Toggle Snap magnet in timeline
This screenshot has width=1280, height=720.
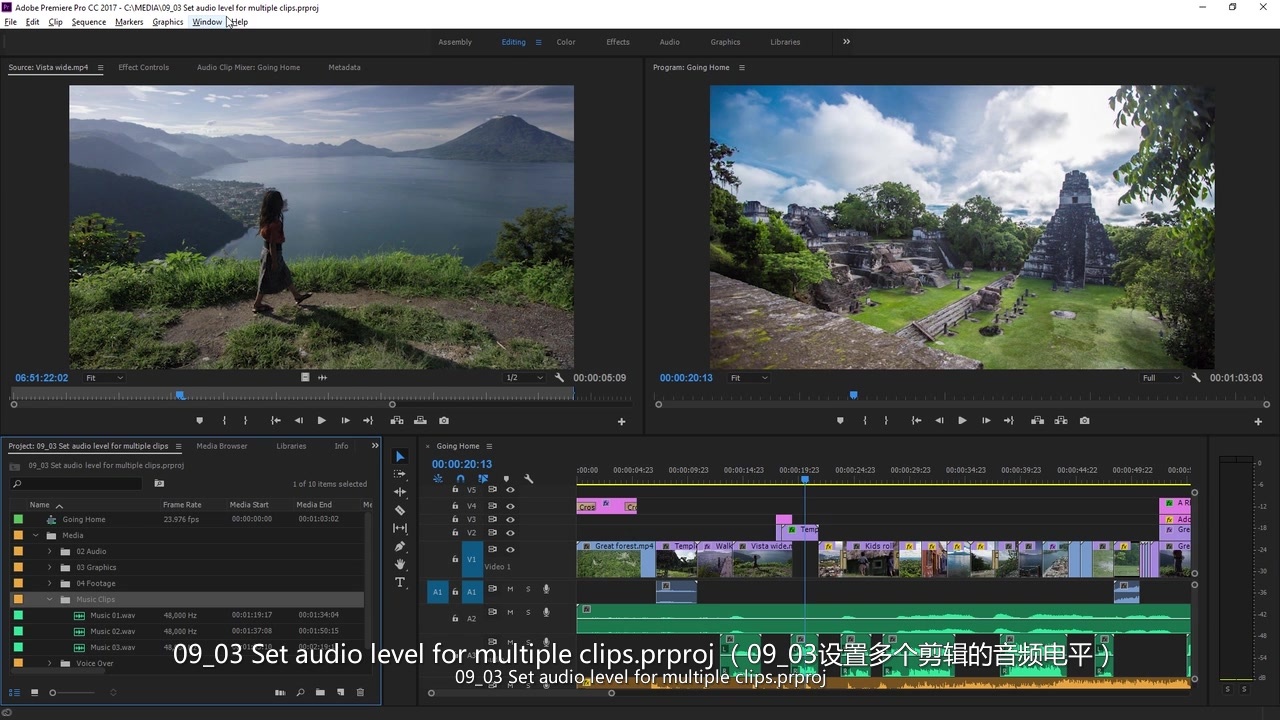460,479
